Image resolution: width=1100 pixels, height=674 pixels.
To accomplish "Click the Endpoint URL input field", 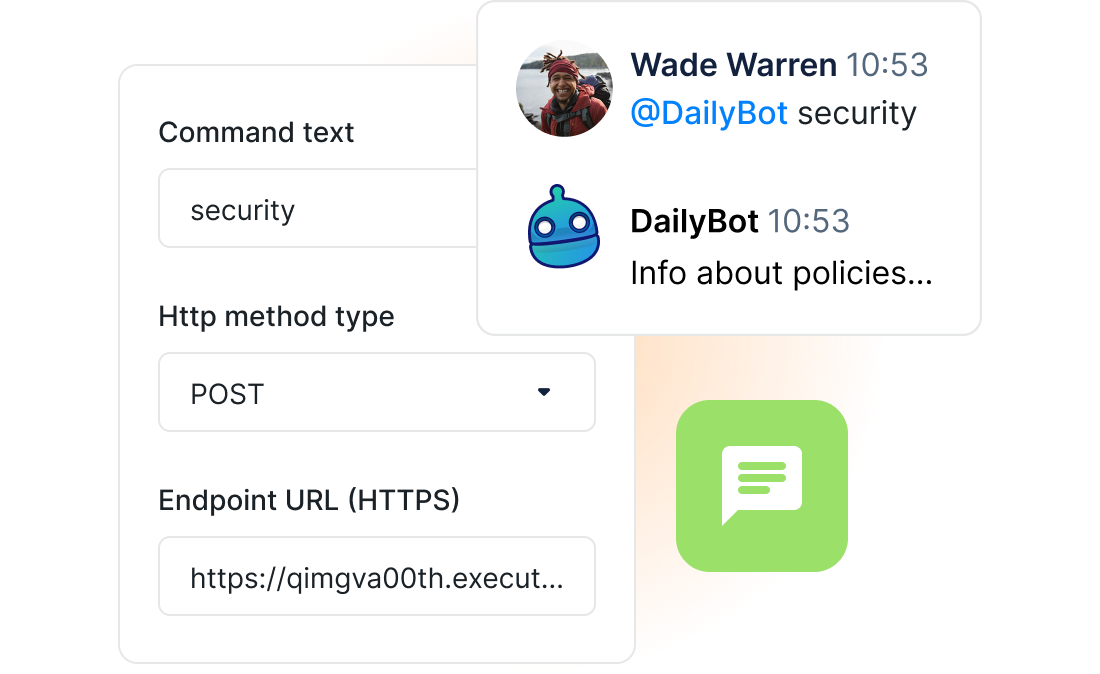I will [377, 577].
